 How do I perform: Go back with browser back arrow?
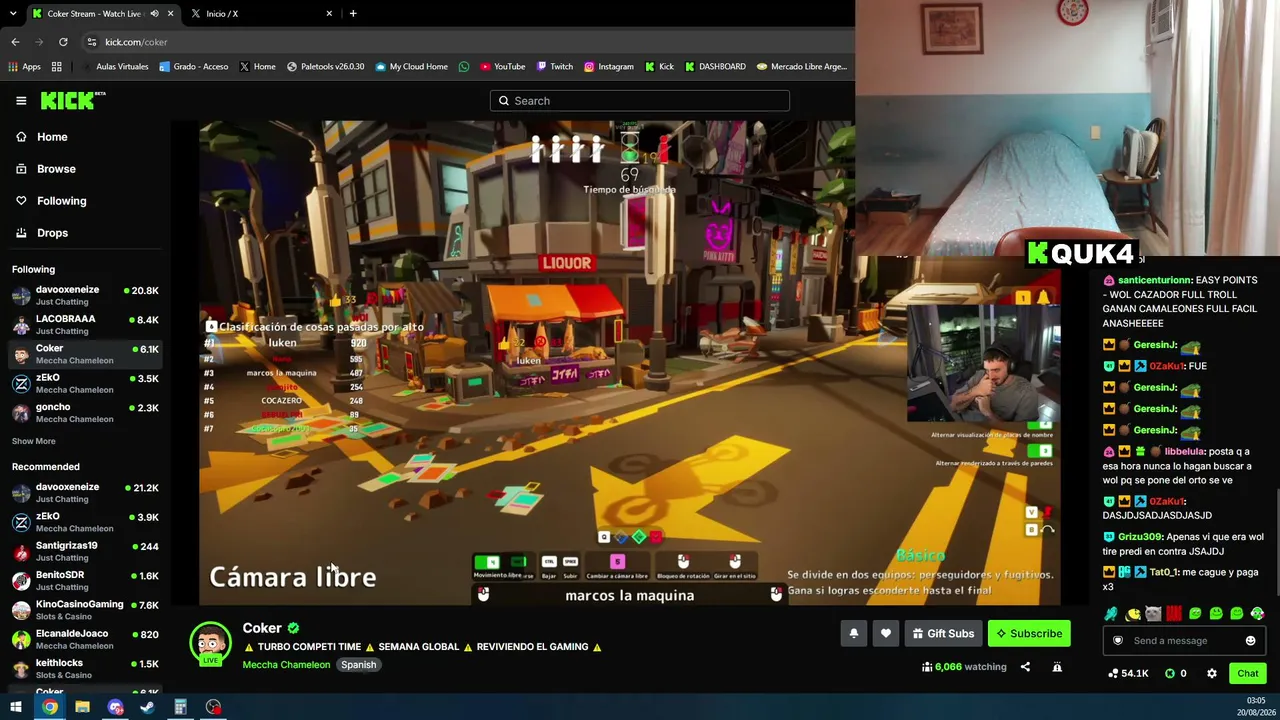(15, 42)
